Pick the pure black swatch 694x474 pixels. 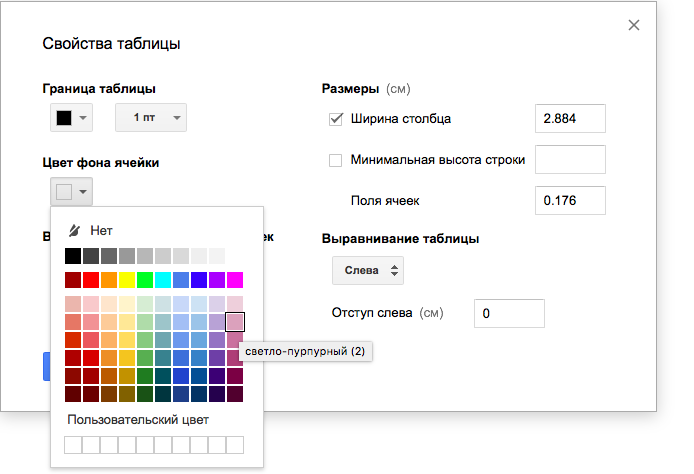click(73, 256)
